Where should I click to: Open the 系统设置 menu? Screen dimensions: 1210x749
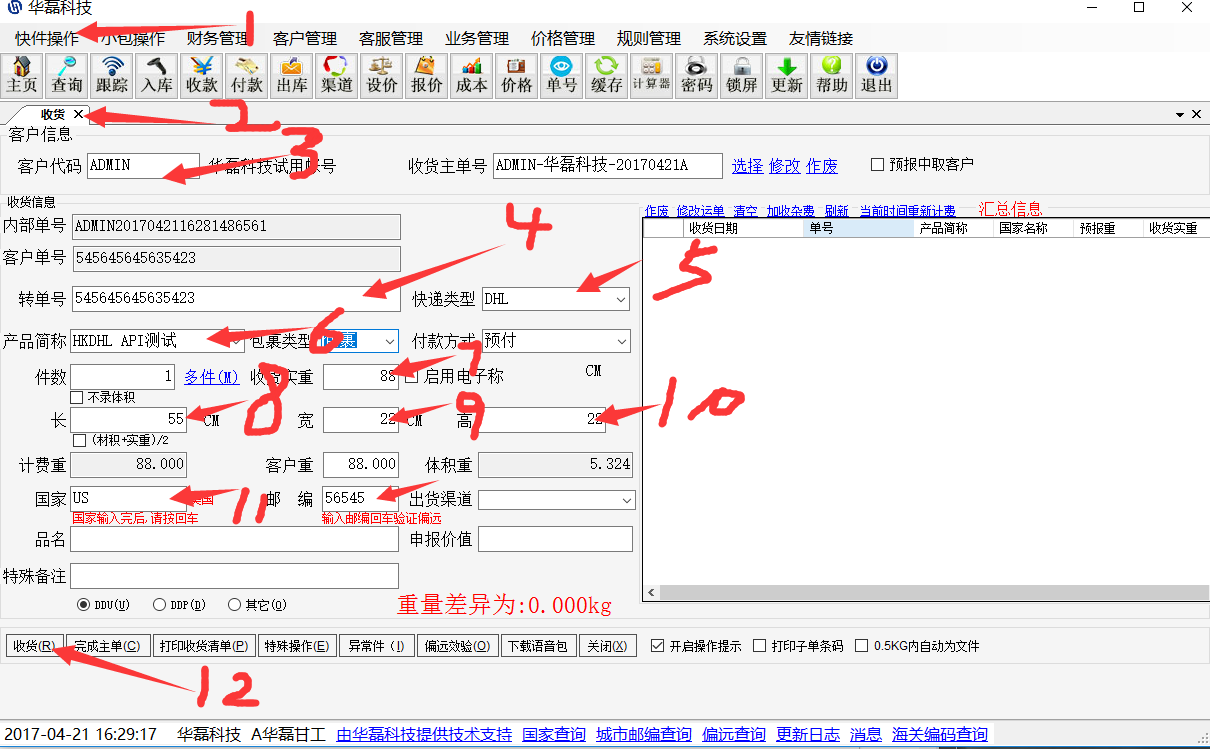pos(734,39)
